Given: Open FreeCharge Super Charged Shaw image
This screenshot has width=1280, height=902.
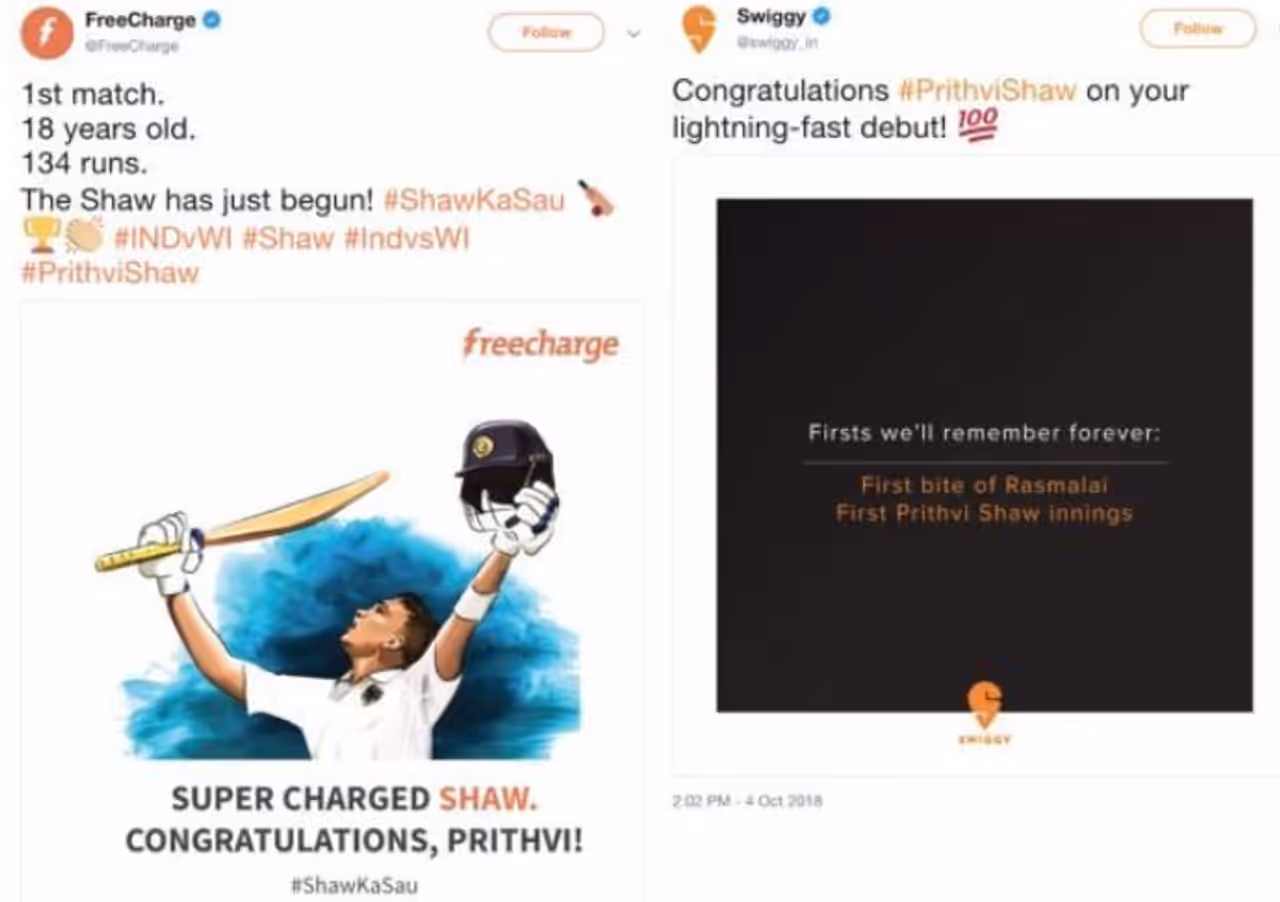Looking at the screenshot, I should click(332, 602).
